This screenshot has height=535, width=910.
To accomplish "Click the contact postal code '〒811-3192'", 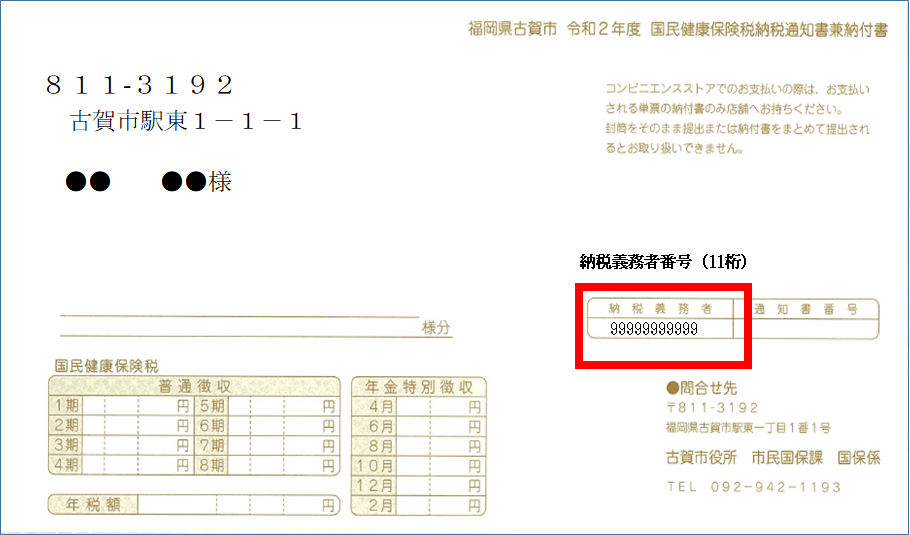I will pyautogui.click(x=712, y=408).
